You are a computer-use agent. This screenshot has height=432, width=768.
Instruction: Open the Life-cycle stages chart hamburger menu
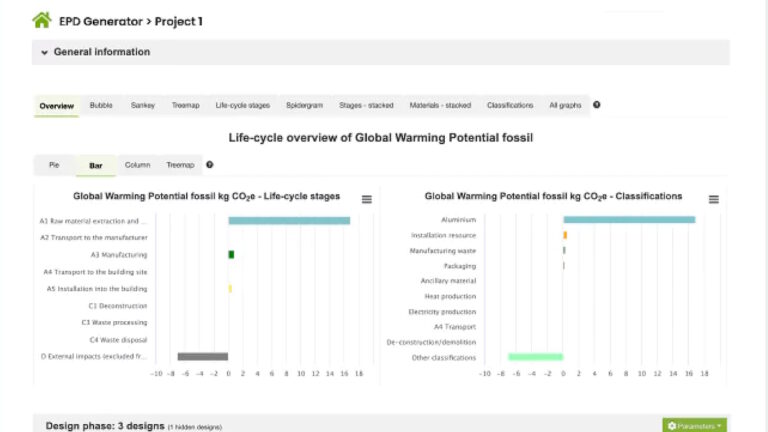pos(367,199)
